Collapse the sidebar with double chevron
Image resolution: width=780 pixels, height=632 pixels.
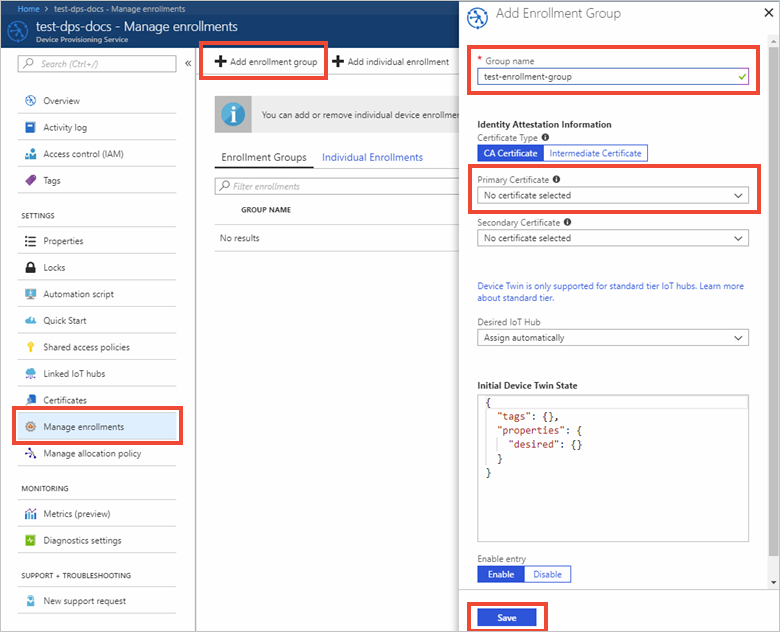(x=188, y=63)
